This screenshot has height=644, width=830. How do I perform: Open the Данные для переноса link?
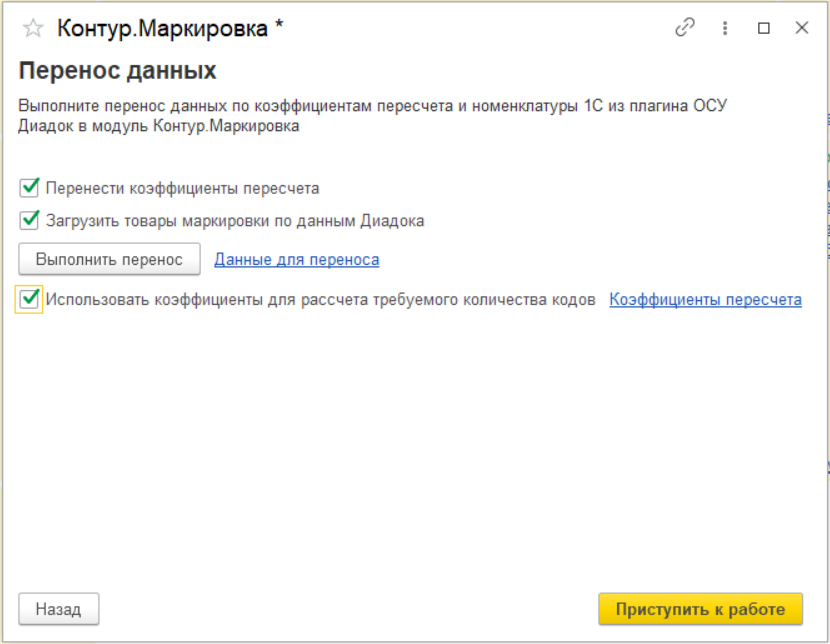(x=296, y=260)
